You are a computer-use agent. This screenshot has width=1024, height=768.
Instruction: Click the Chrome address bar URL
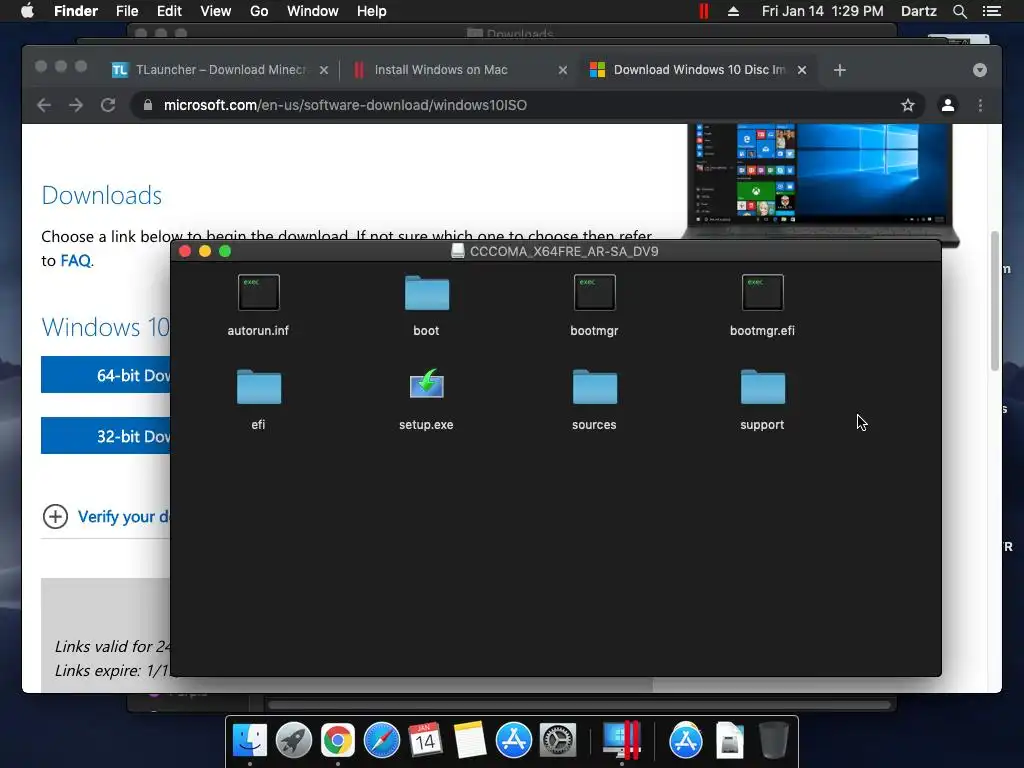[x=345, y=105]
